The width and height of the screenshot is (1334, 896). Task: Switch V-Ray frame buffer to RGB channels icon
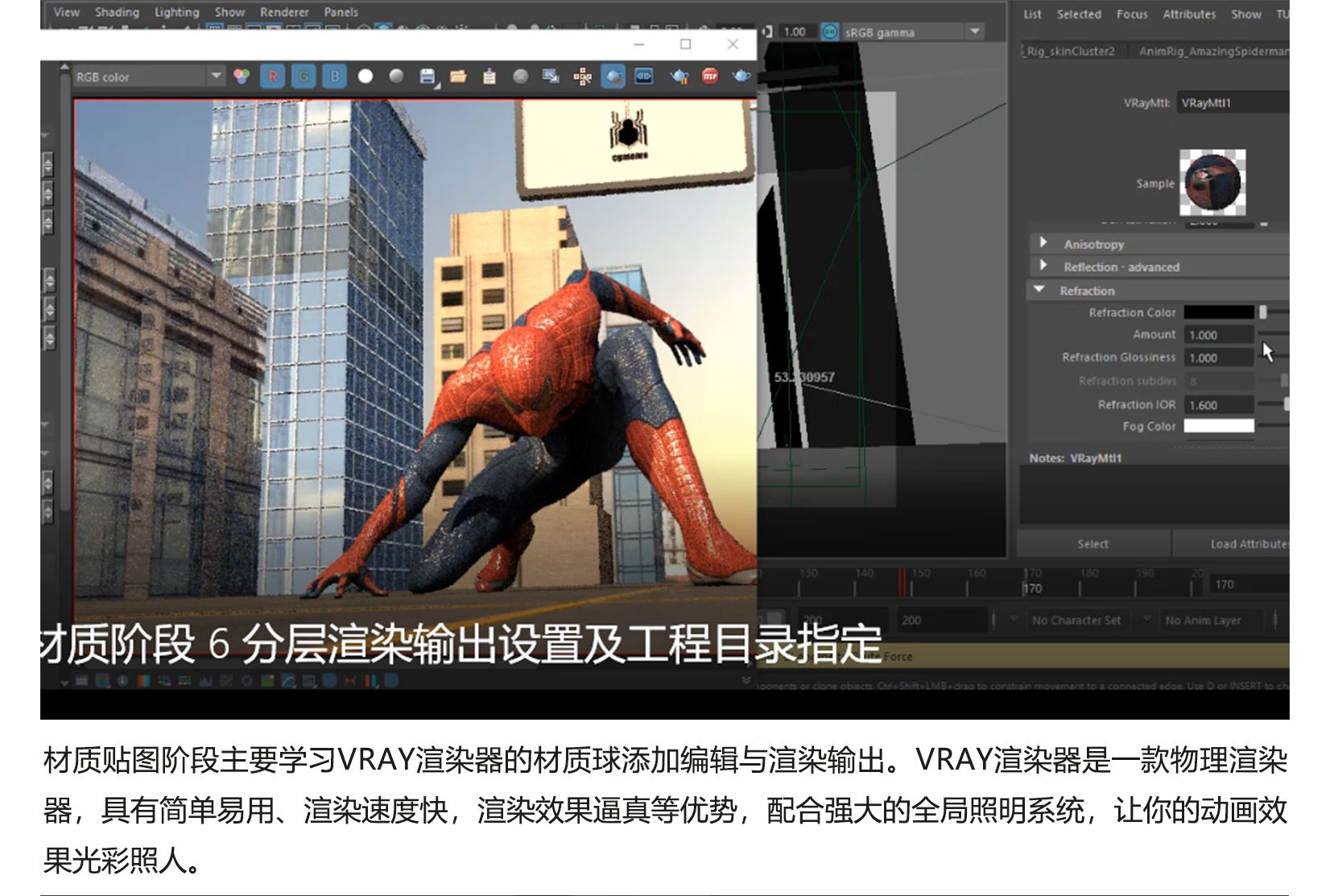pos(242,76)
